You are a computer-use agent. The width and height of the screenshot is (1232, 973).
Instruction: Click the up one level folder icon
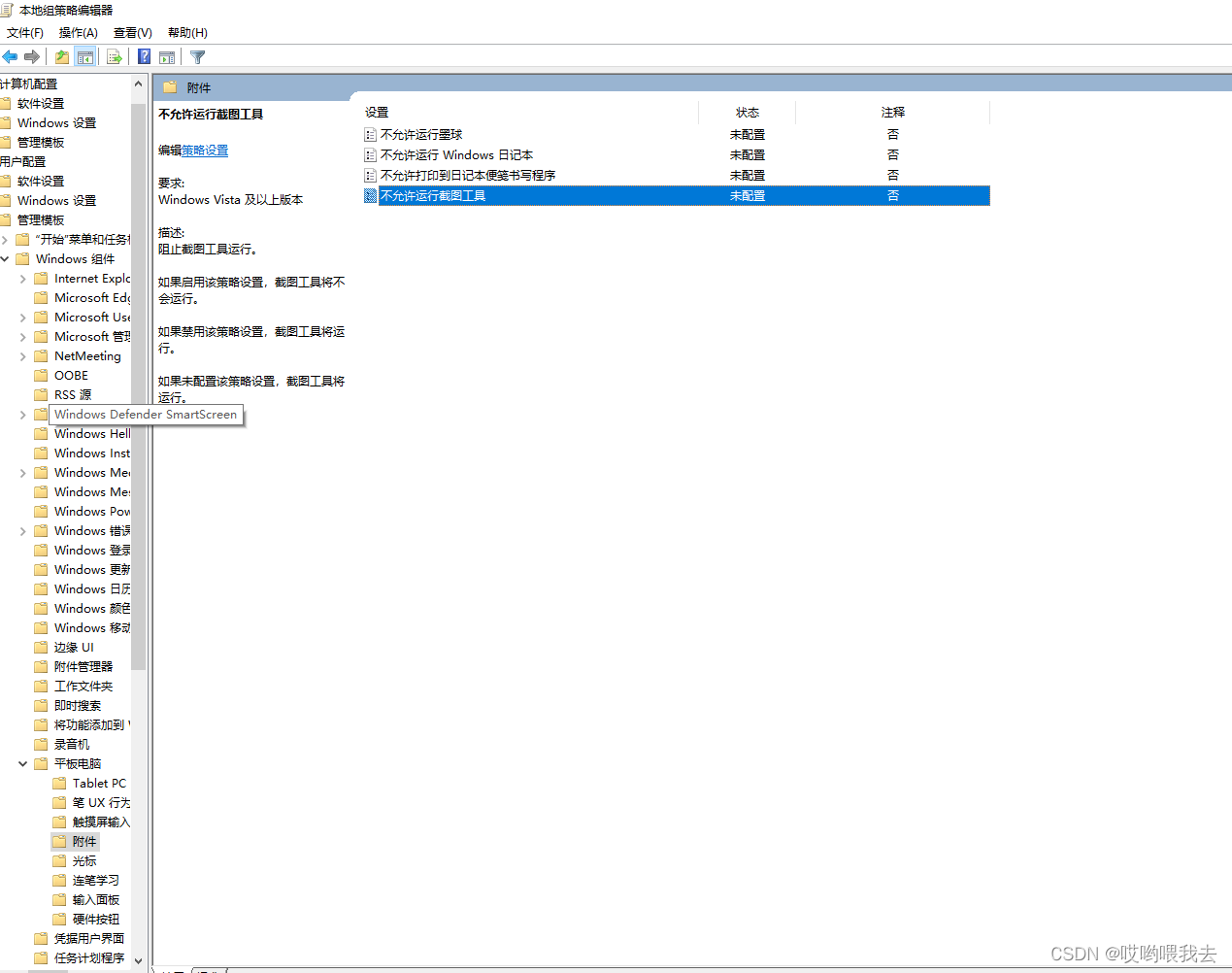pyautogui.click(x=60, y=56)
